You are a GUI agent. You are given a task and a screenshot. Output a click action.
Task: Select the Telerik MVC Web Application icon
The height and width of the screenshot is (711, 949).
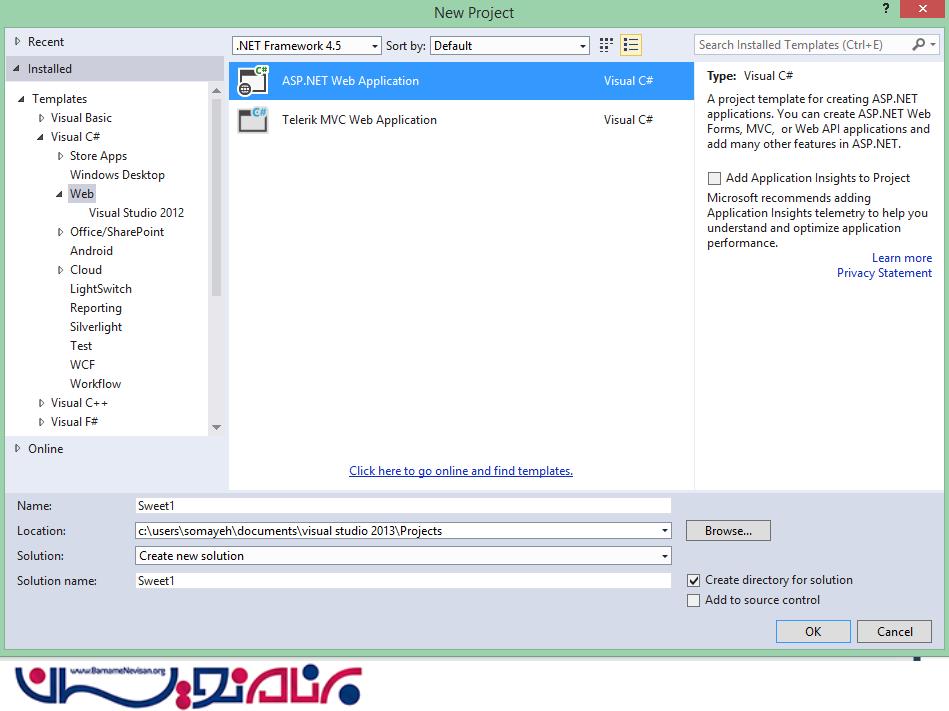coord(253,120)
